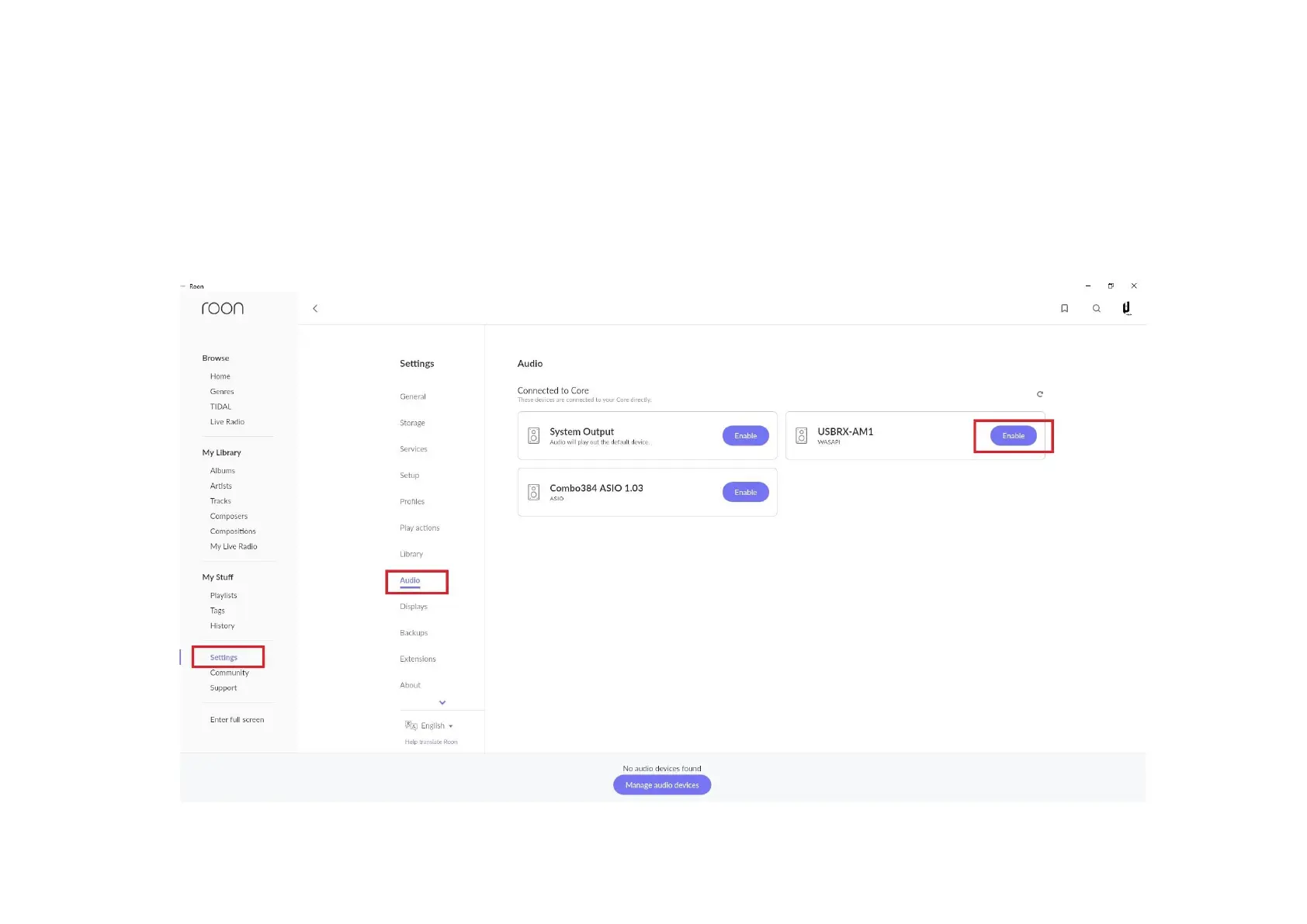Image resolution: width=1307 pixels, height=924 pixels.
Task: Click the search magnifier icon
Action: click(x=1096, y=309)
